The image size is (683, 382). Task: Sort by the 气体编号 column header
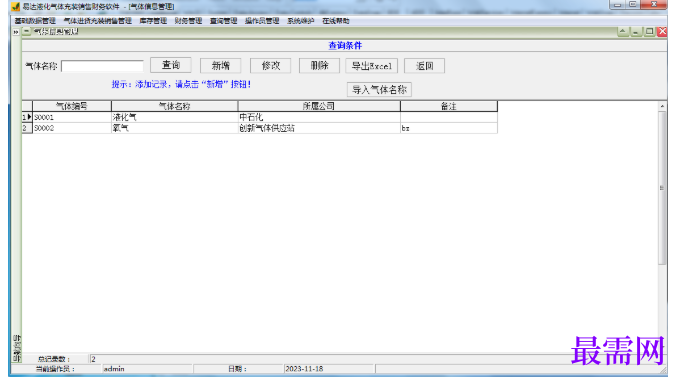tap(72, 106)
